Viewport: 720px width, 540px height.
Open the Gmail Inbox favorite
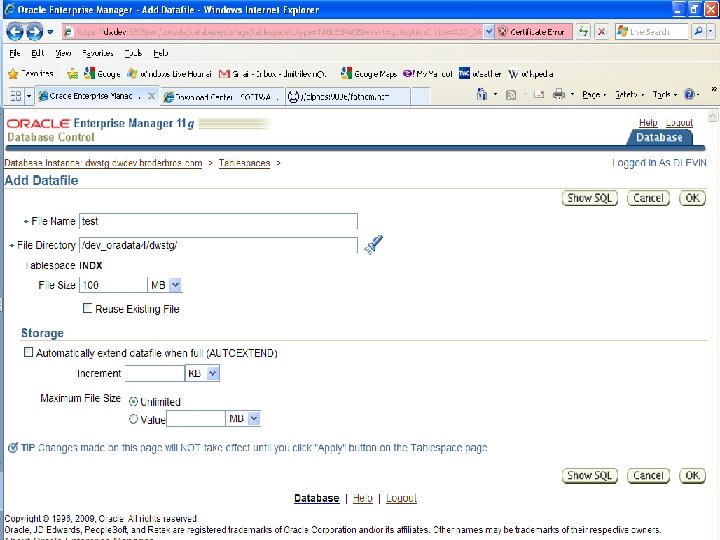coord(272,73)
